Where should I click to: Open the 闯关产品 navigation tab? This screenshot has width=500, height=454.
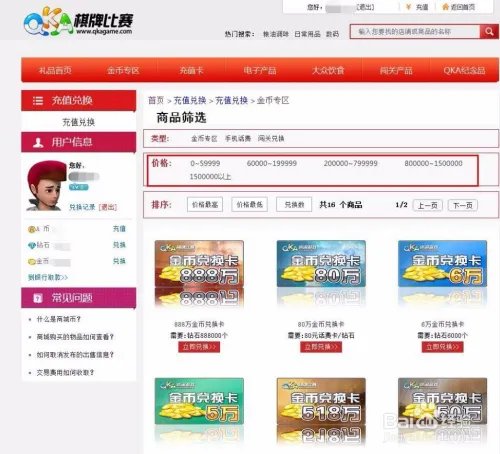pos(396,70)
